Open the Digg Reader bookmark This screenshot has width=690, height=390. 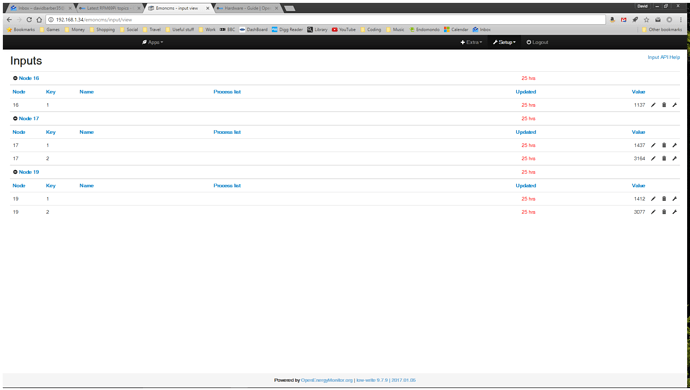coord(287,29)
